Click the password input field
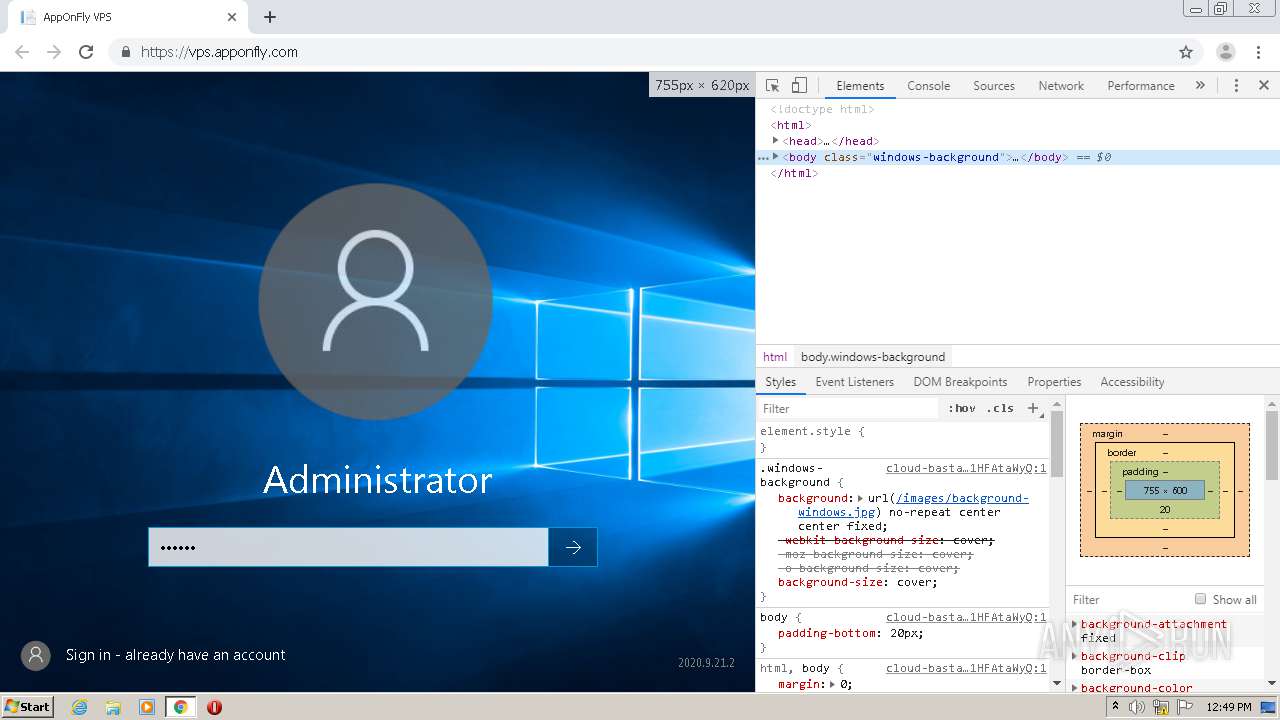1280x720 pixels. [348, 547]
